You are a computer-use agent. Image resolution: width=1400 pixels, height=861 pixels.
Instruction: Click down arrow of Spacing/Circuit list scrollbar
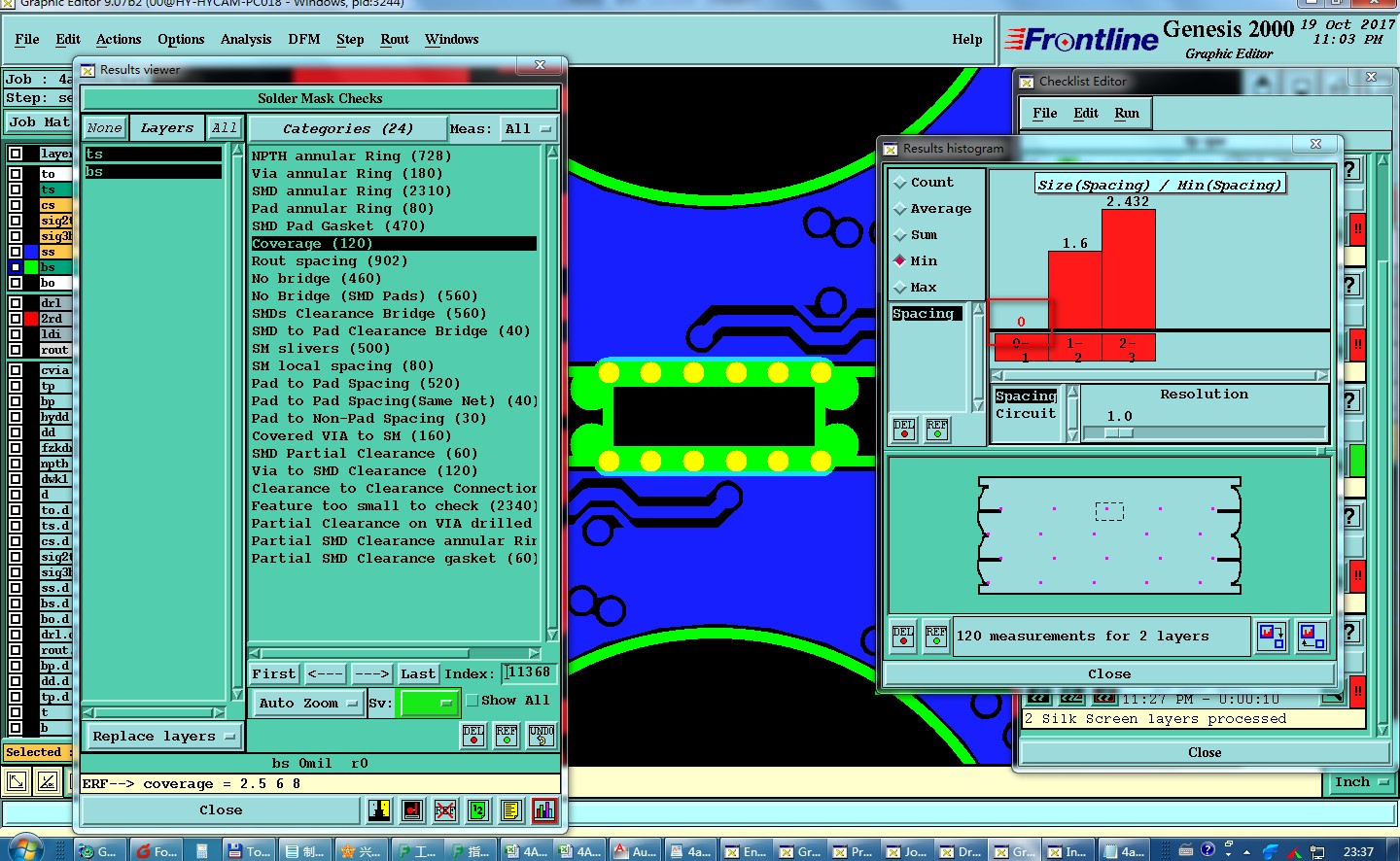1073,435
